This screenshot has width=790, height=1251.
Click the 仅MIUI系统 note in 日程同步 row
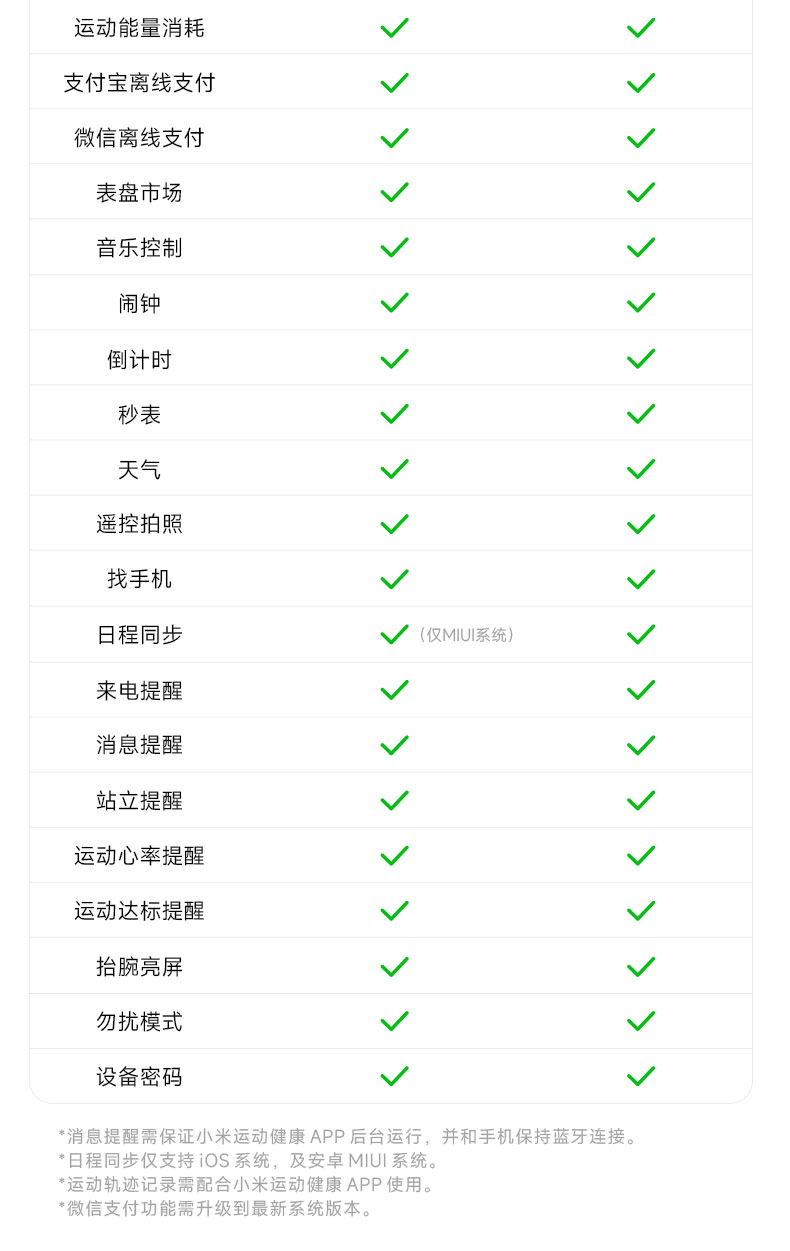point(468,635)
